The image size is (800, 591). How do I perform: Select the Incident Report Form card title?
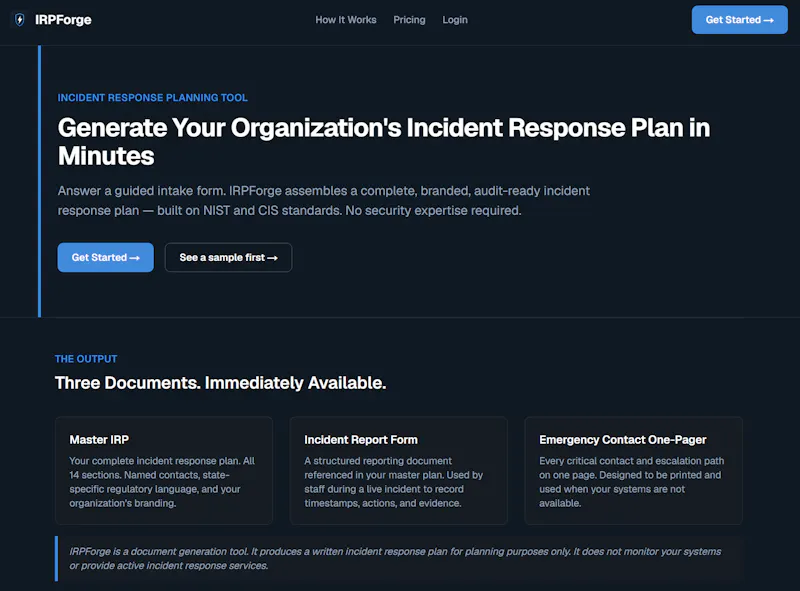coord(361,439)
